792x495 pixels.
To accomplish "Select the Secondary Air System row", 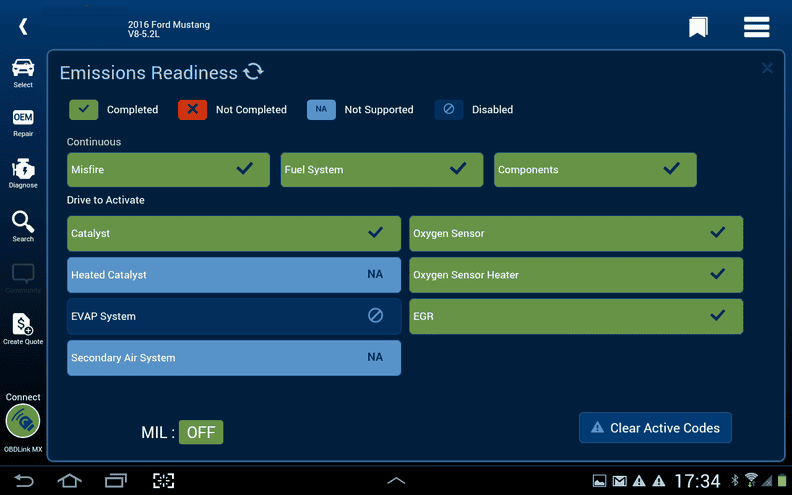I will click(234, 358).
